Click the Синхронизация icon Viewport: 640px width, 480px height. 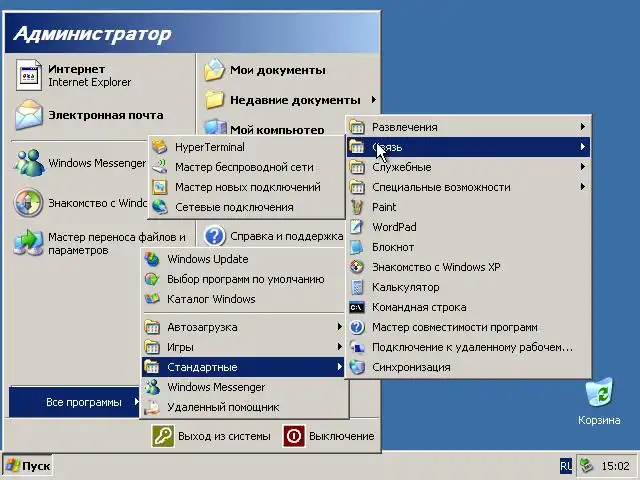pos(357,367)
